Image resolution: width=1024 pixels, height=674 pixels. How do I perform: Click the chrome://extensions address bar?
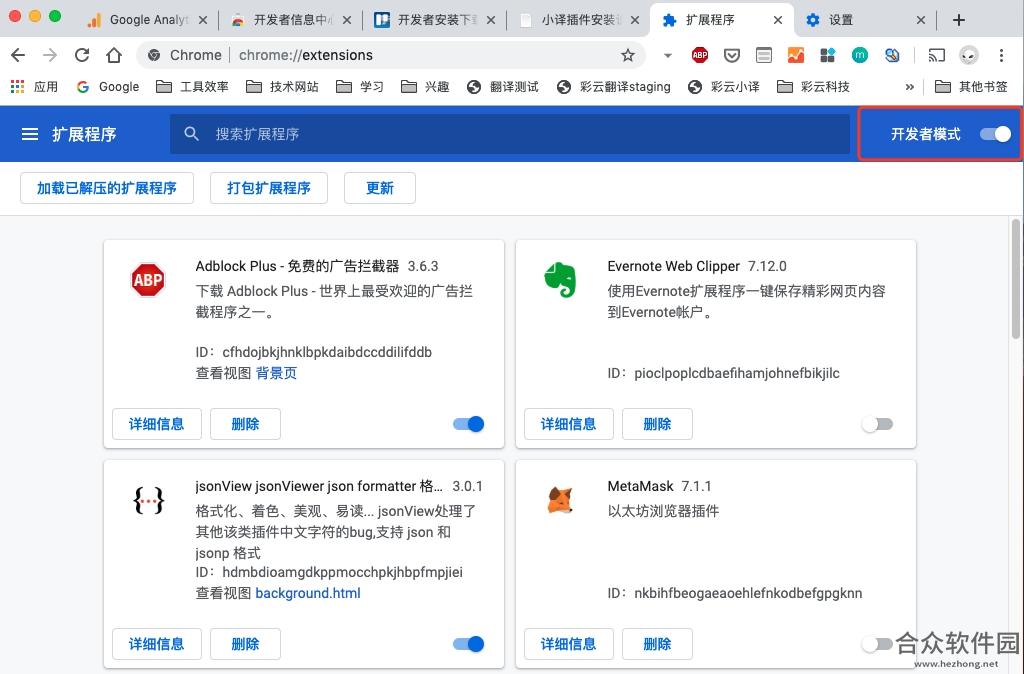click(x=392, y=55)
